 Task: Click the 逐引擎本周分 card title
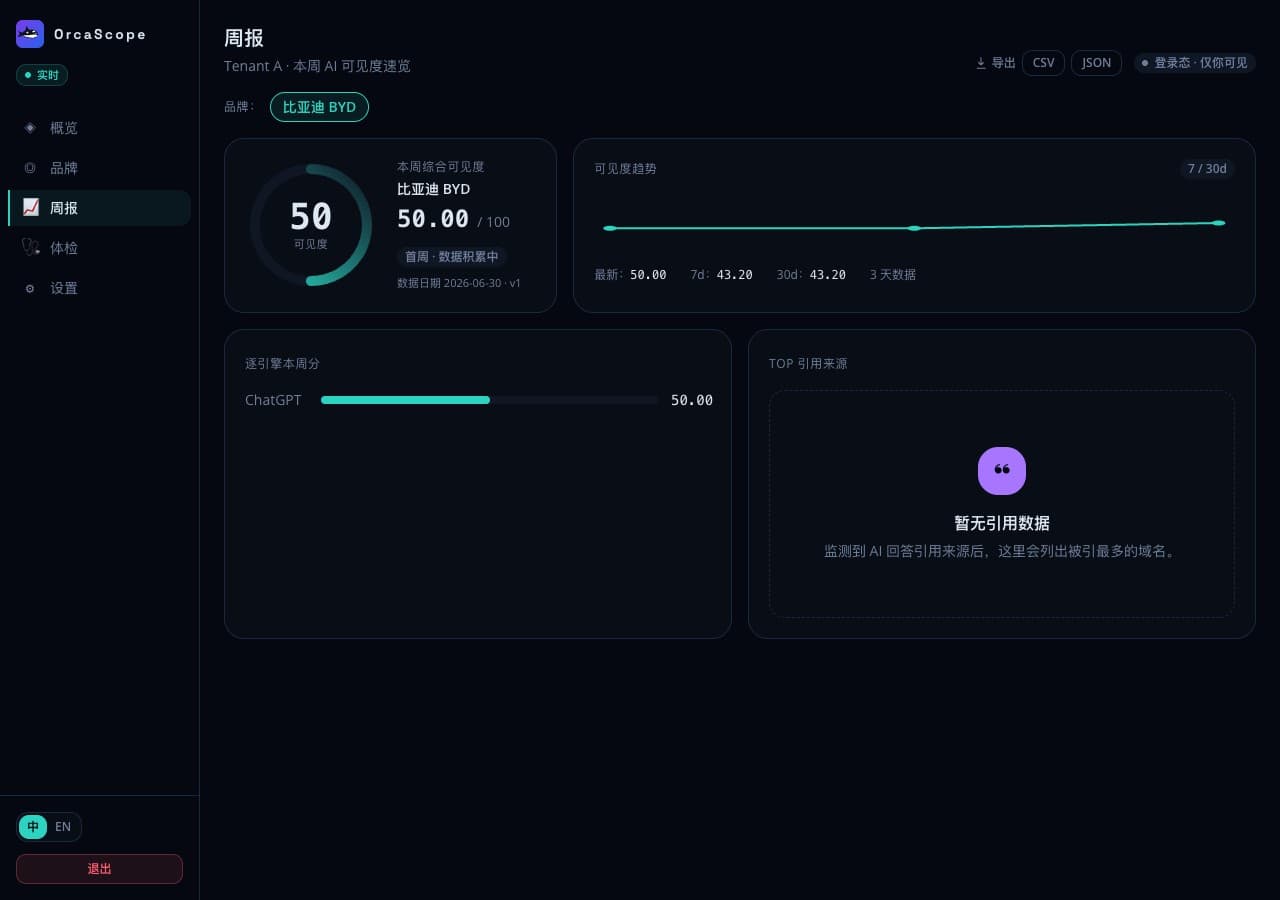pos(282,364)
